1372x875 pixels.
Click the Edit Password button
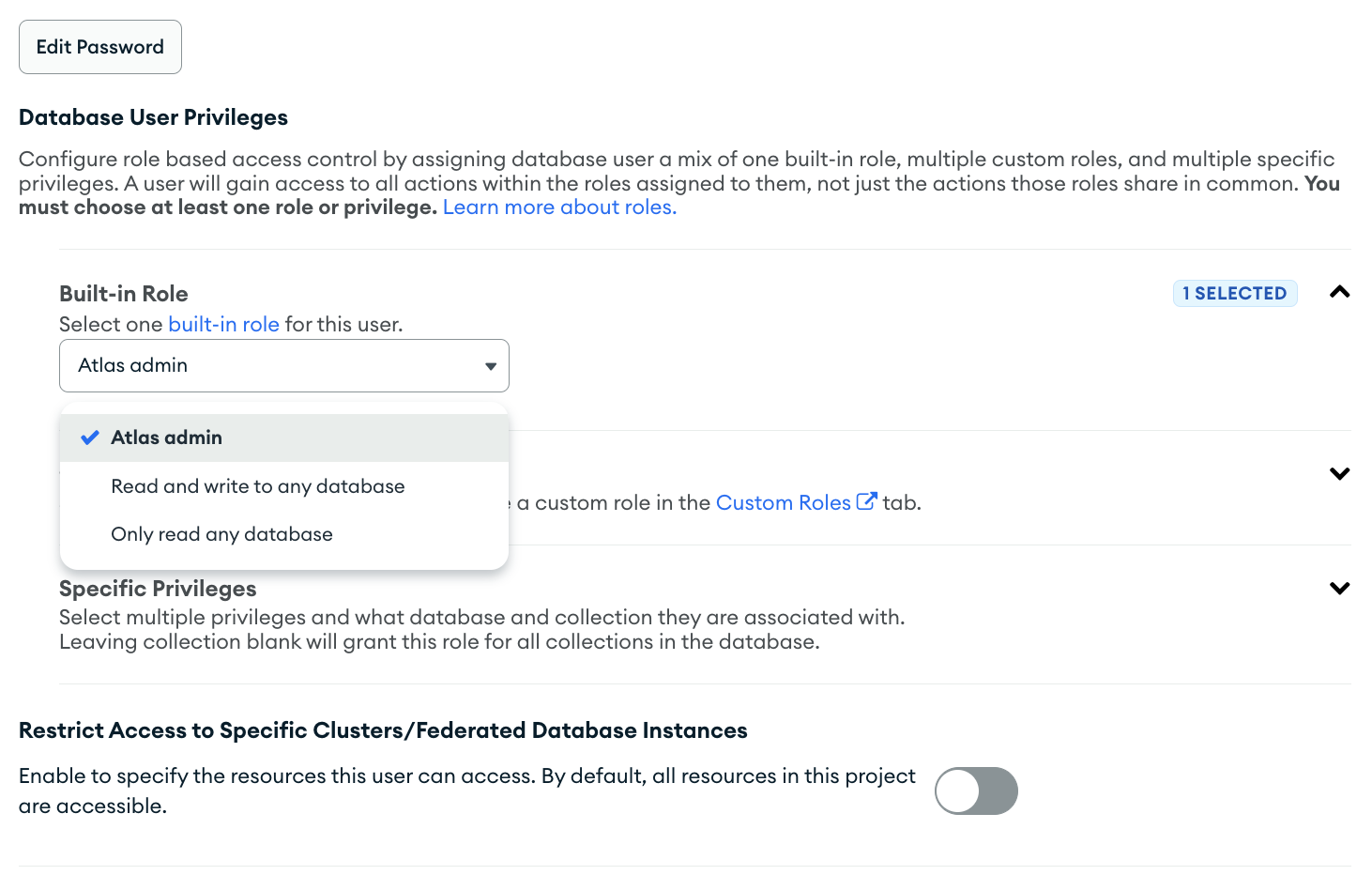100,47
